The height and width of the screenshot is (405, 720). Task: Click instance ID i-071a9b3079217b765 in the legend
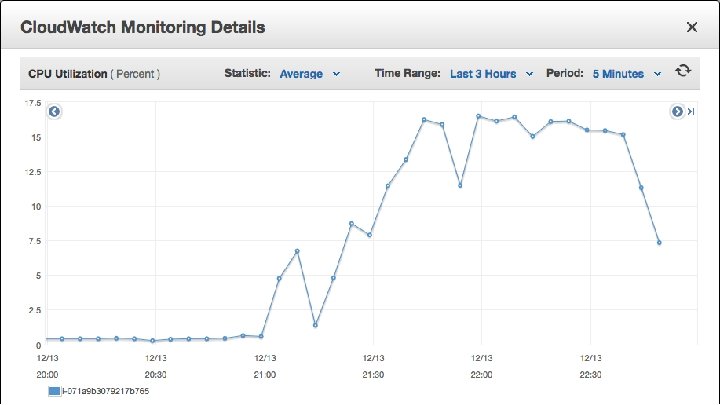pyautogui.click(x=106, y=391)
